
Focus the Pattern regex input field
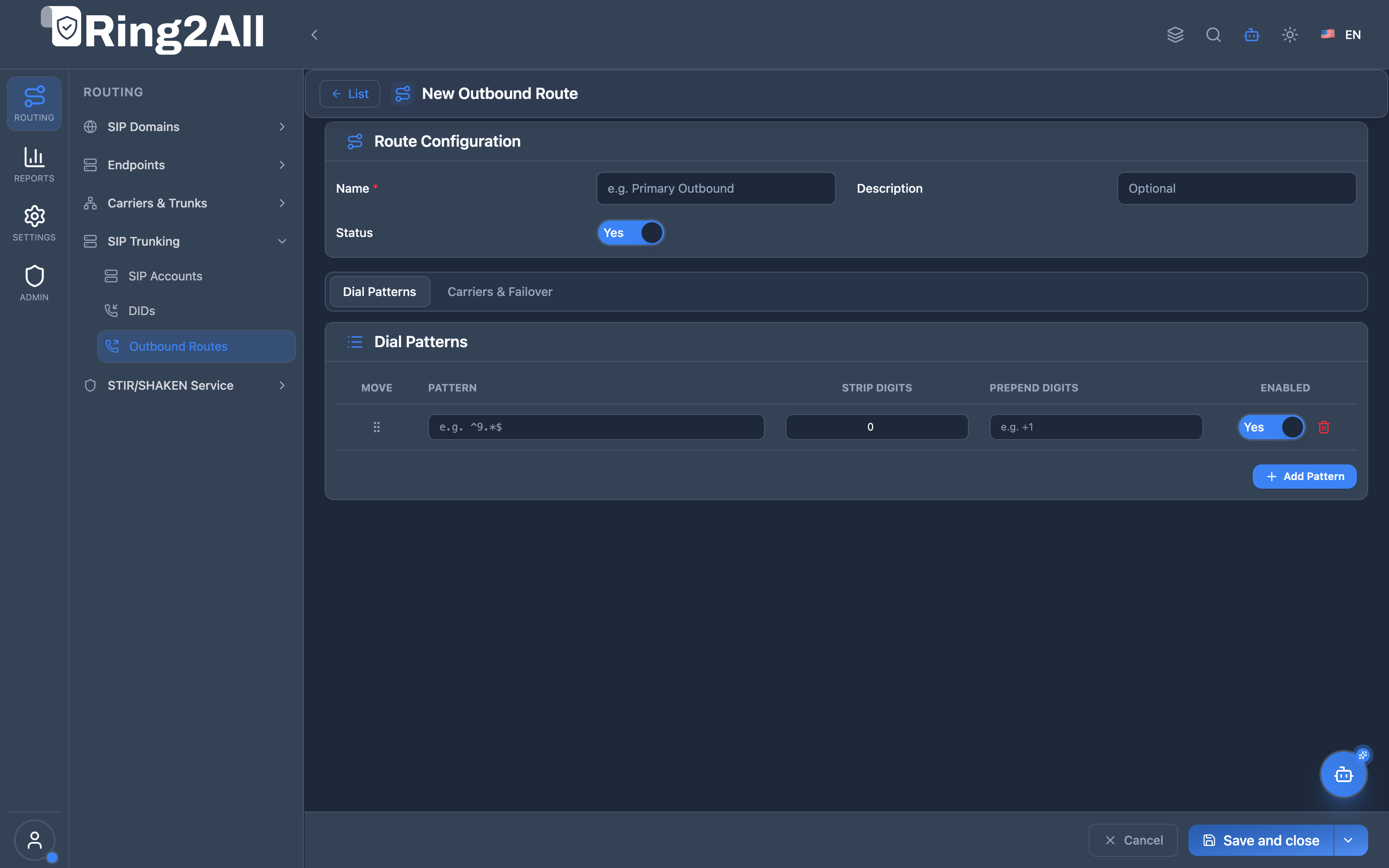pos(596,427)
